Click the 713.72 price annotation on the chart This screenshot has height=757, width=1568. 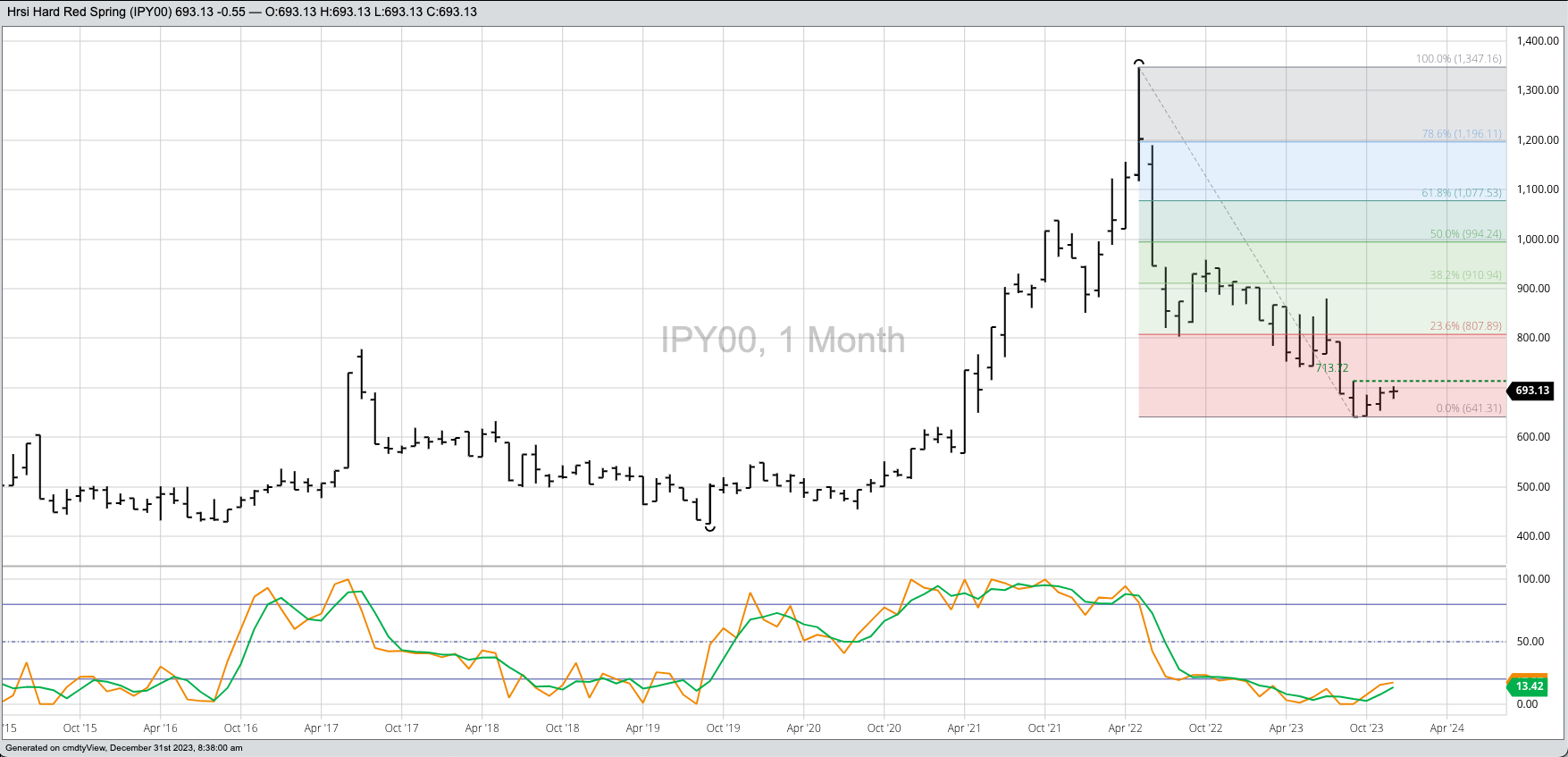click(x=1331, y=368)
